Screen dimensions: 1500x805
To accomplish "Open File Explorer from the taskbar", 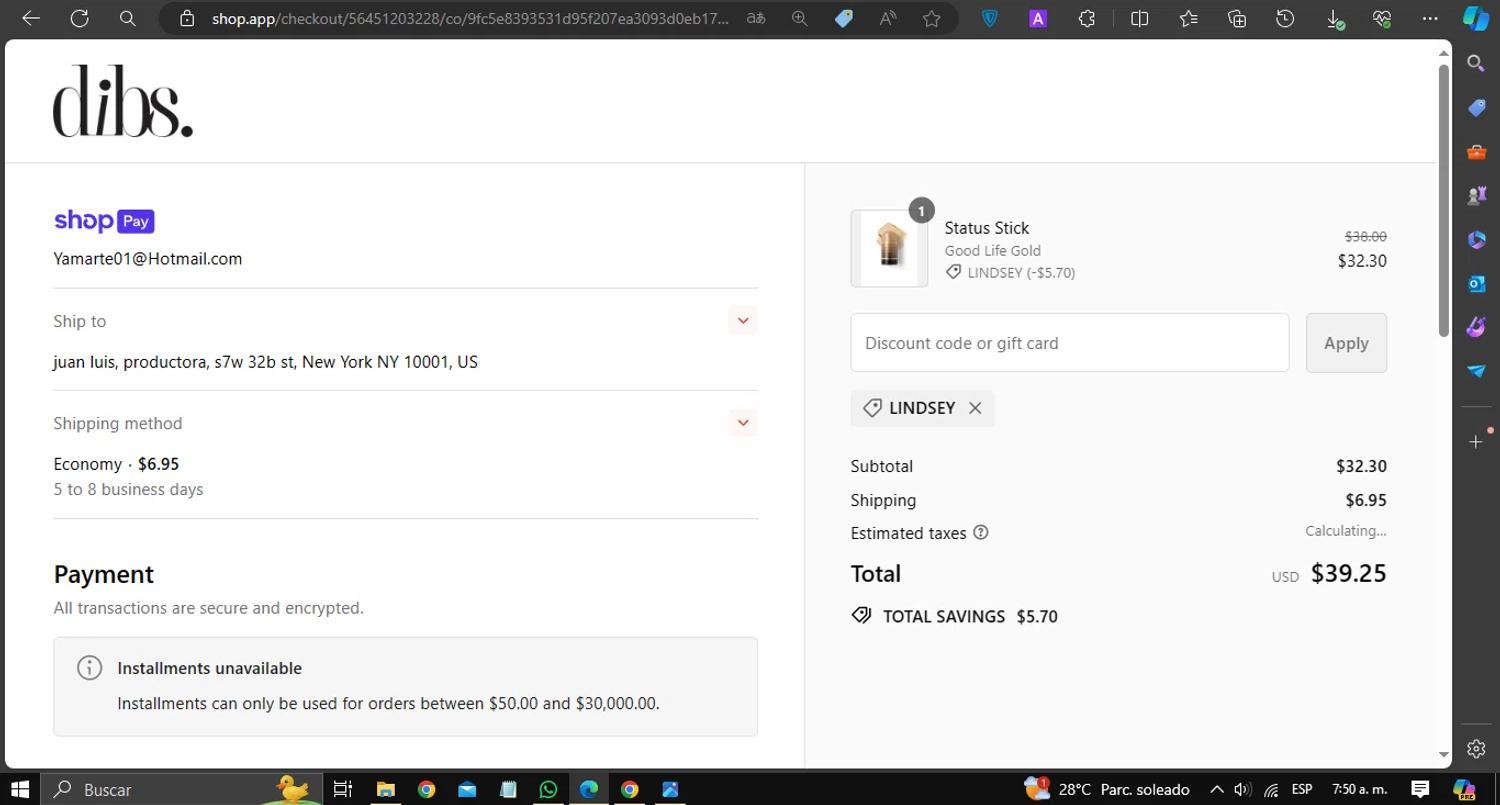I will [385, 789].
